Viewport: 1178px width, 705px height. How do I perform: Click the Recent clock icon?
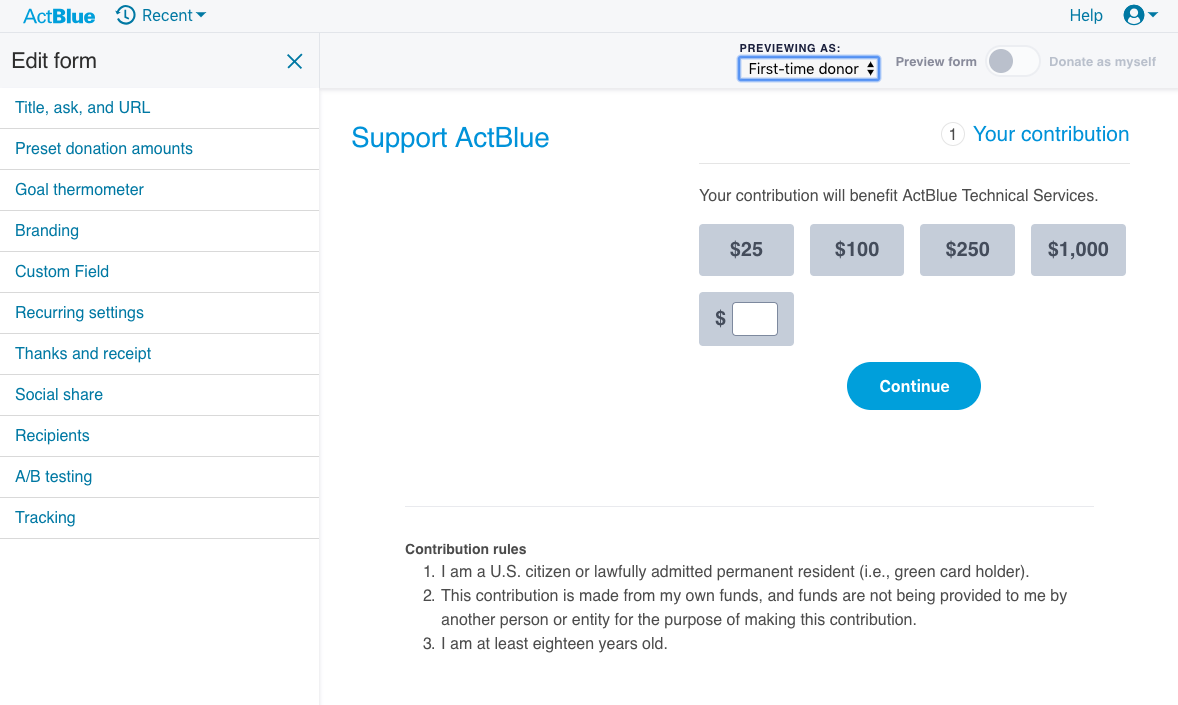[x=125, y=15]
